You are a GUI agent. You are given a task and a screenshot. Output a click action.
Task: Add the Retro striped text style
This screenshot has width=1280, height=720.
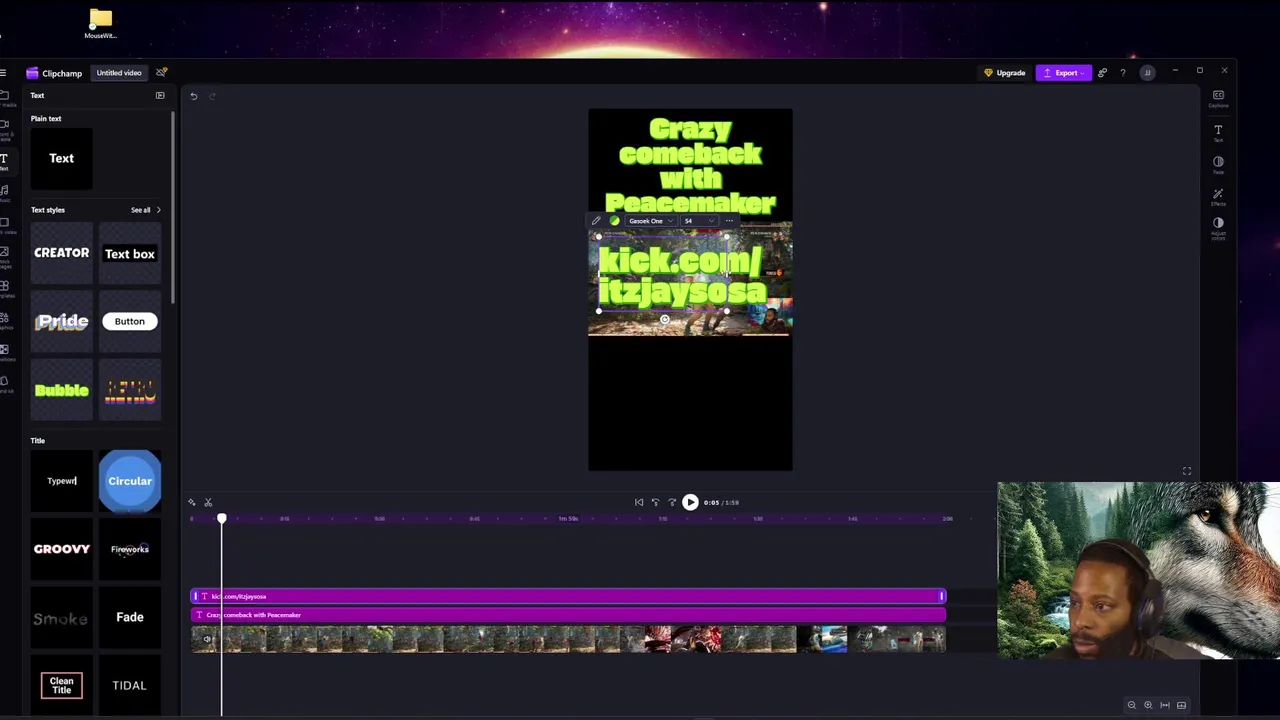click(x=130, y=390)
